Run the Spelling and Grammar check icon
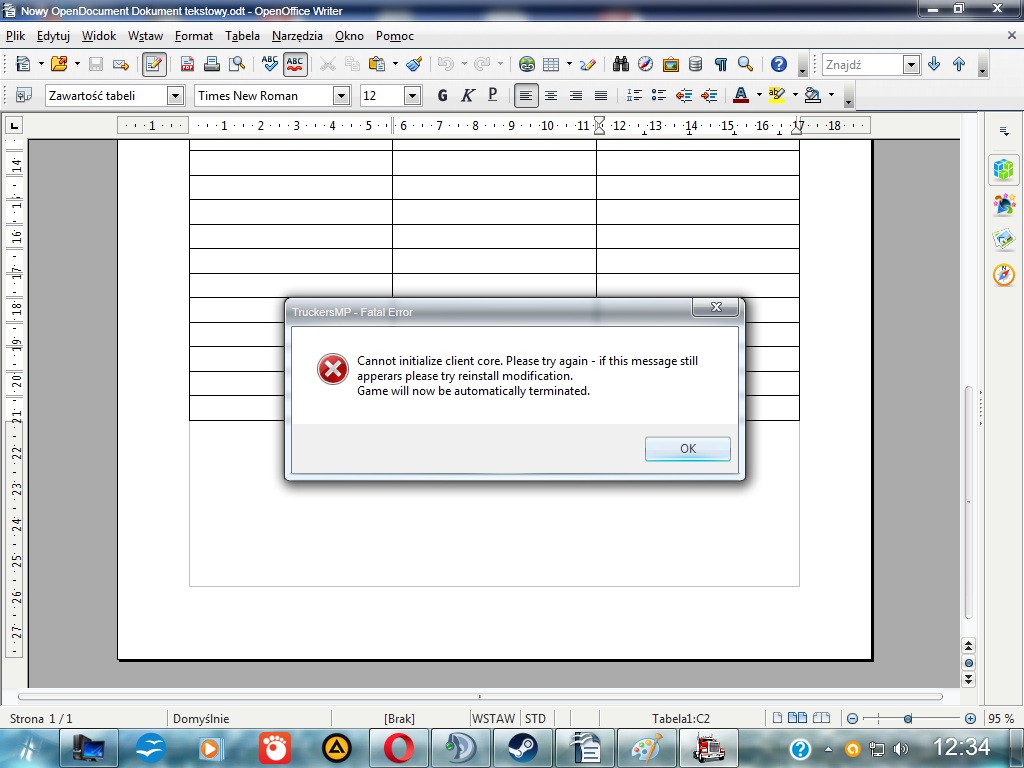 pos(269,63)
